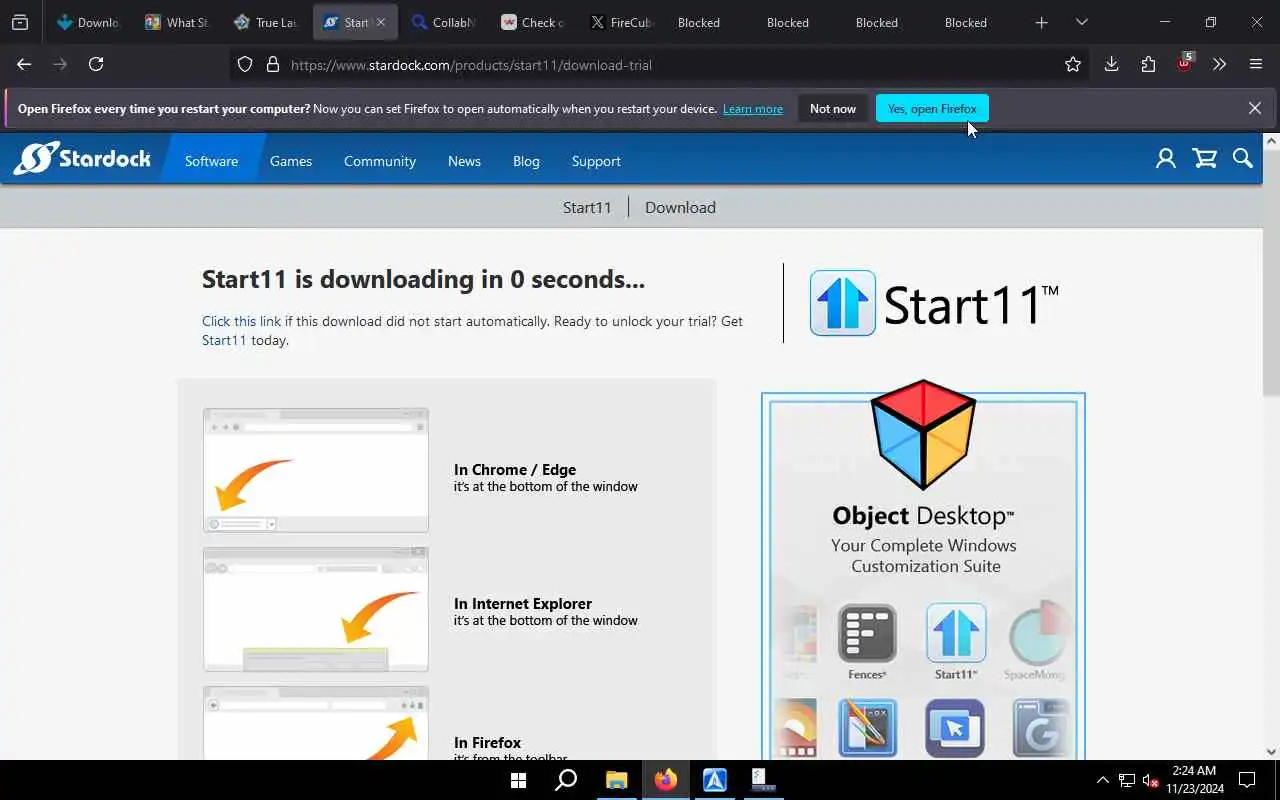
Task: Click Stardock logo in header
Action: tap(82, 158)
